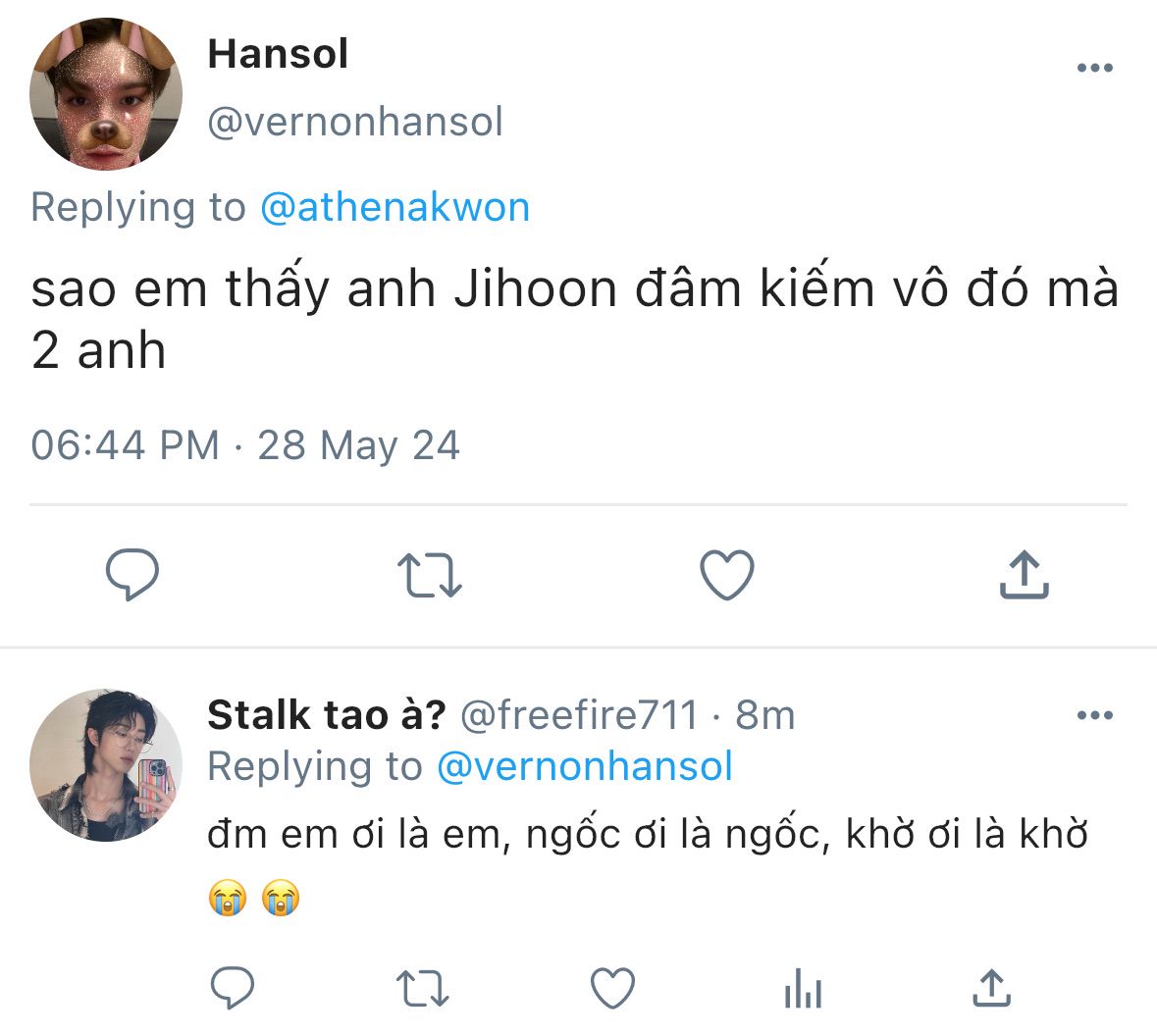Open the @athenakwon mention link

[x=394, y=208]
